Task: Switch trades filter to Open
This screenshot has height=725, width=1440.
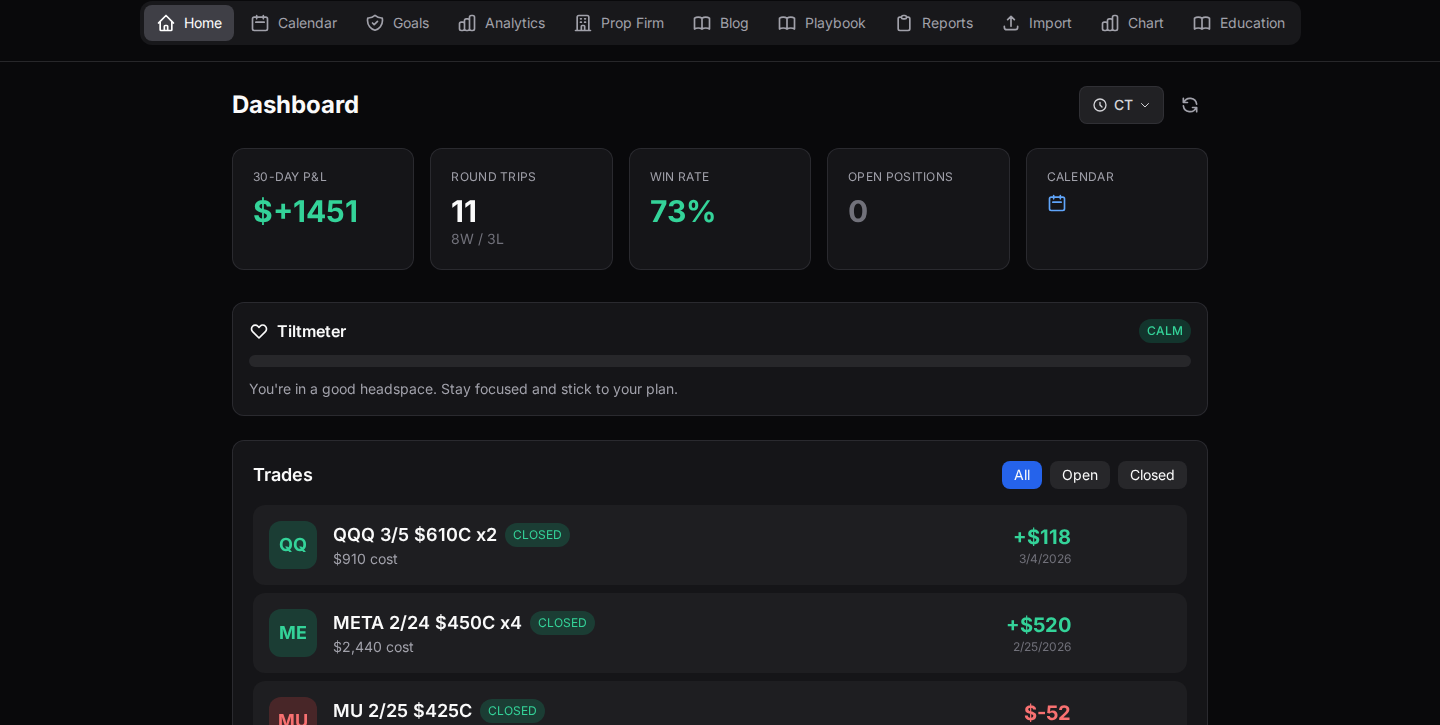Action: coord(1080,475)
